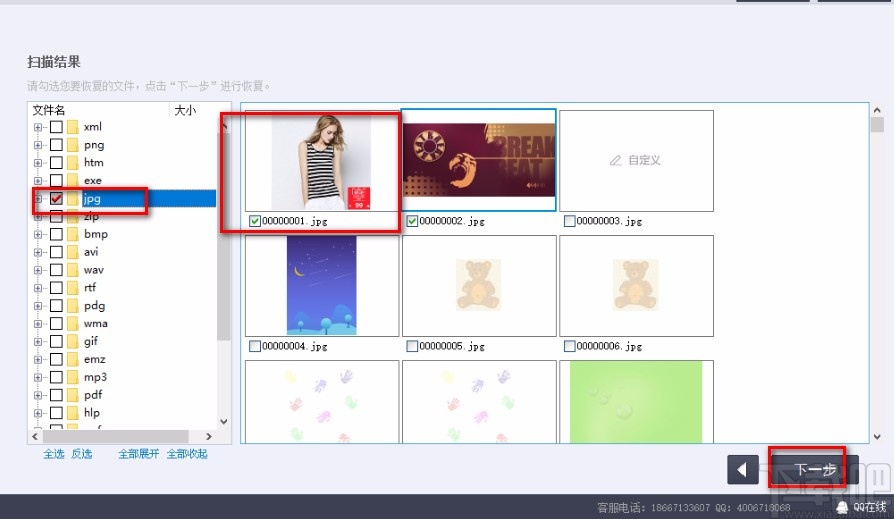Click the wma folder icon
This screenshot has width=894, height=519.
(x=72, y=323)
